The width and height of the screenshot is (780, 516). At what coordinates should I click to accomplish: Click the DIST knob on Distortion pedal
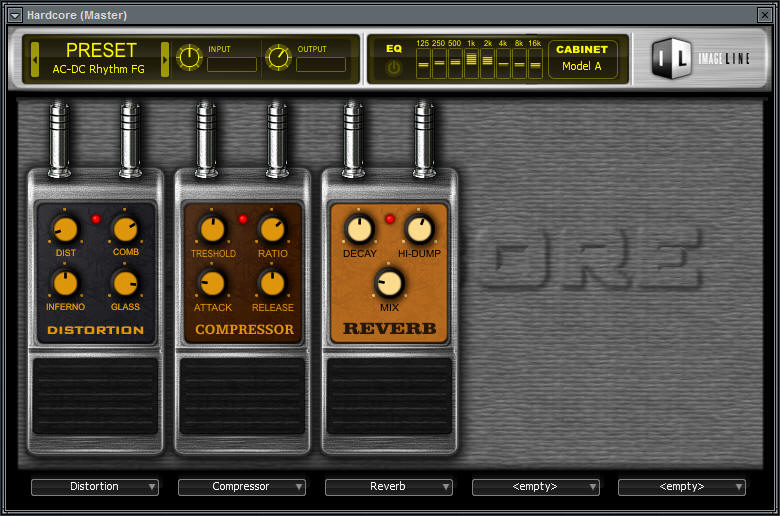[x=65, y=230]
